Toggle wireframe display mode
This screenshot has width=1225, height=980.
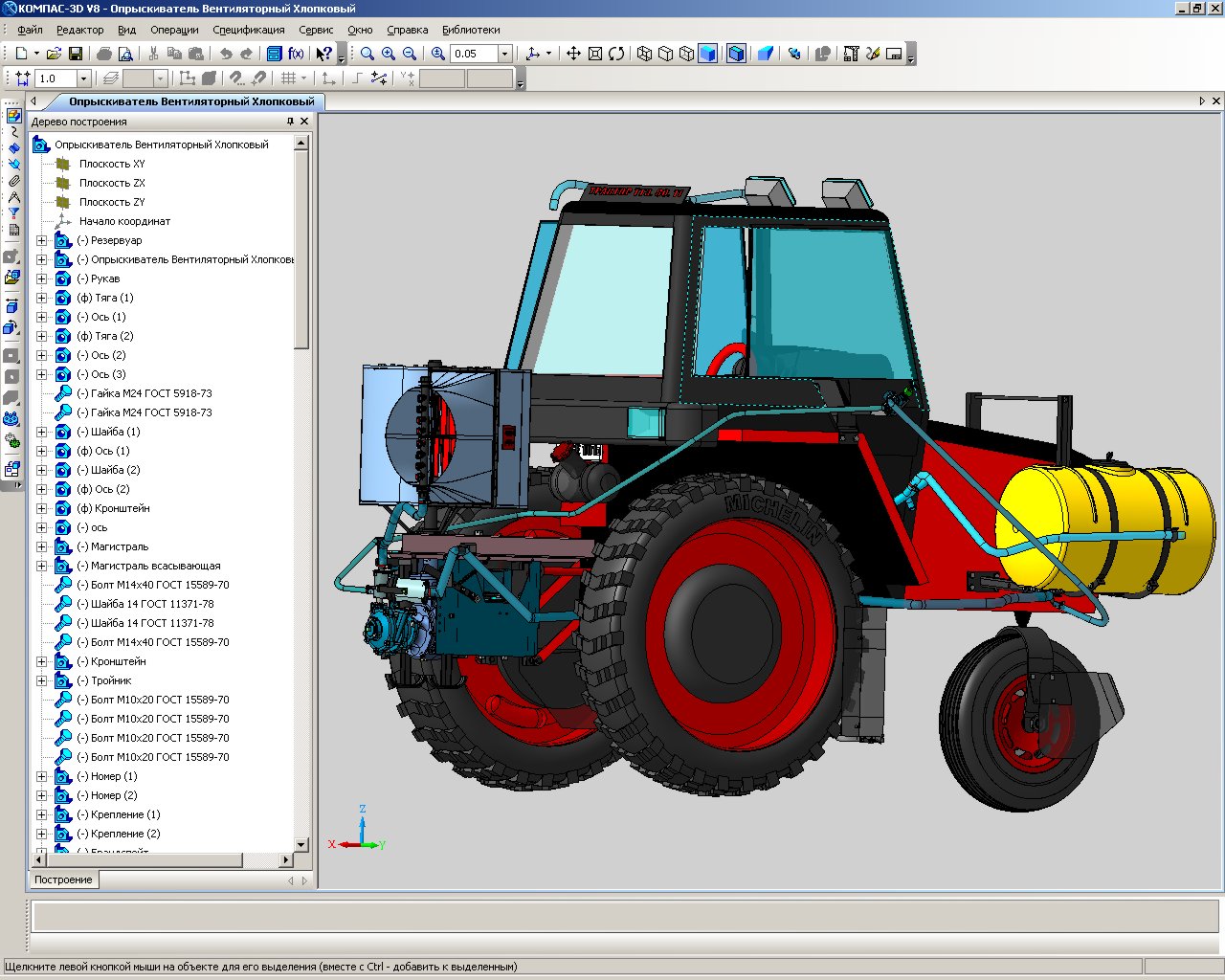[644, 54]
